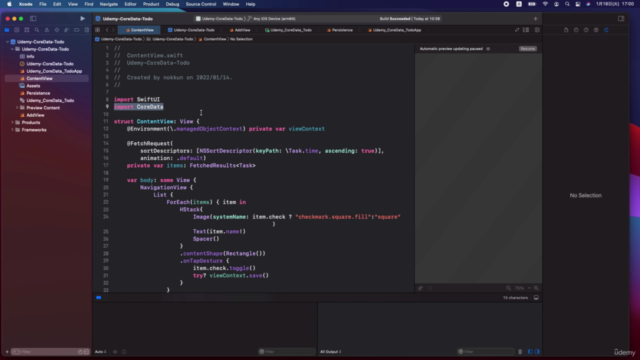Show the History inspector
Viewport: 640px width, 360px height.
[x=576, y=30]
